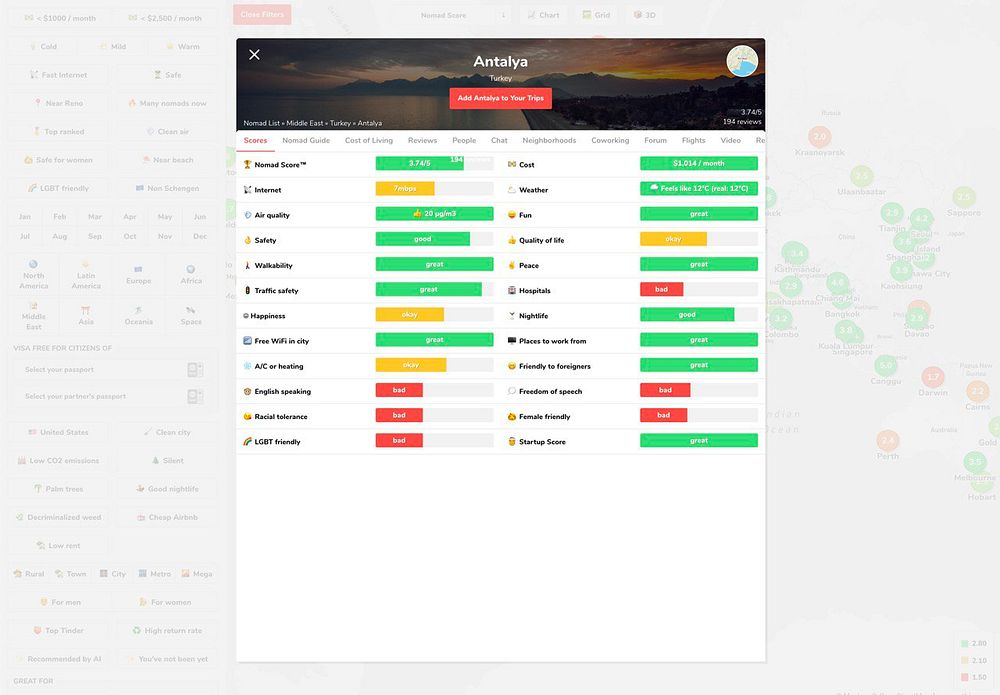This screenshot has height=695, width=1000.
Task: Click the Female friendly icon
Action: click(x=511, y=416)
